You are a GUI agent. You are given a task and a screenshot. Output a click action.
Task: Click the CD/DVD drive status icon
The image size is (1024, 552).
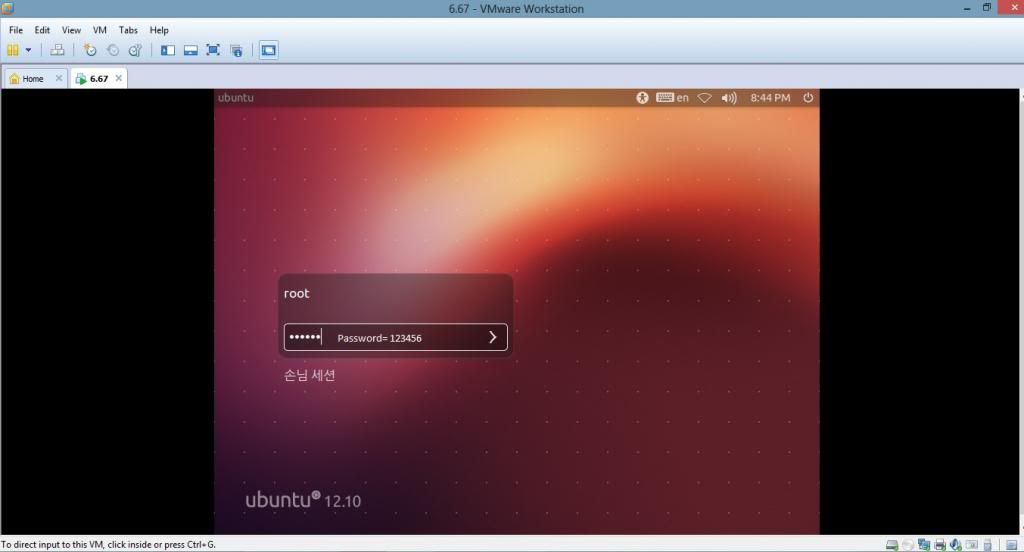click(x=908, y=545)
